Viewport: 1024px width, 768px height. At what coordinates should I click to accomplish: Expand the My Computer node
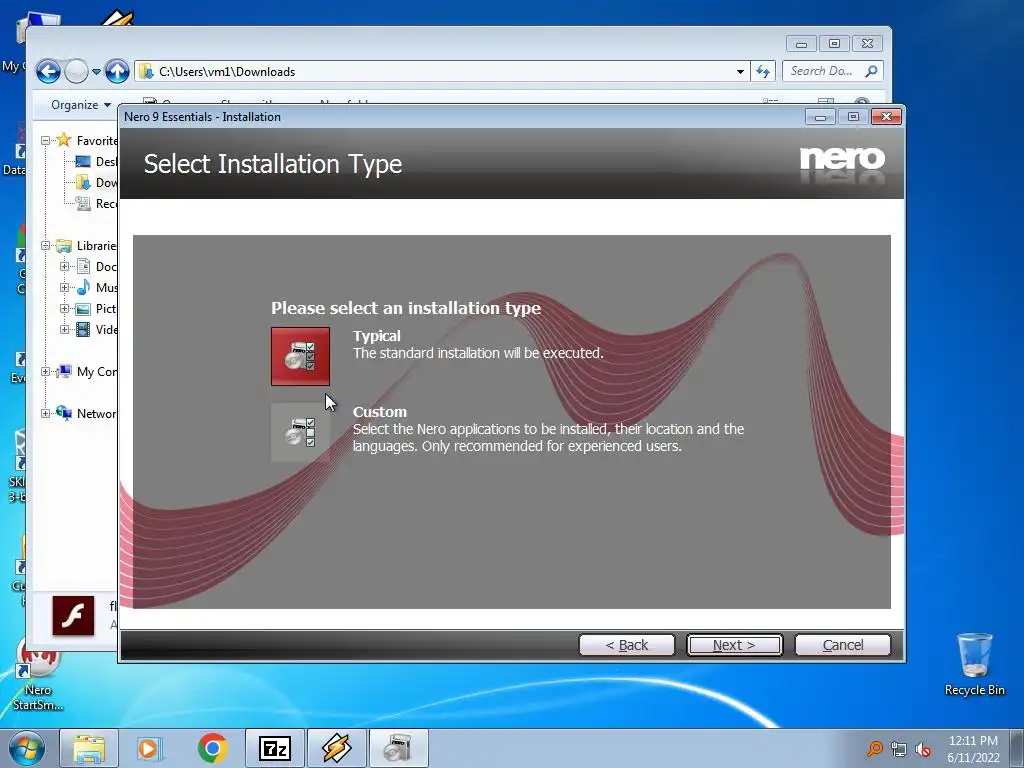click(x=45, y=372)
